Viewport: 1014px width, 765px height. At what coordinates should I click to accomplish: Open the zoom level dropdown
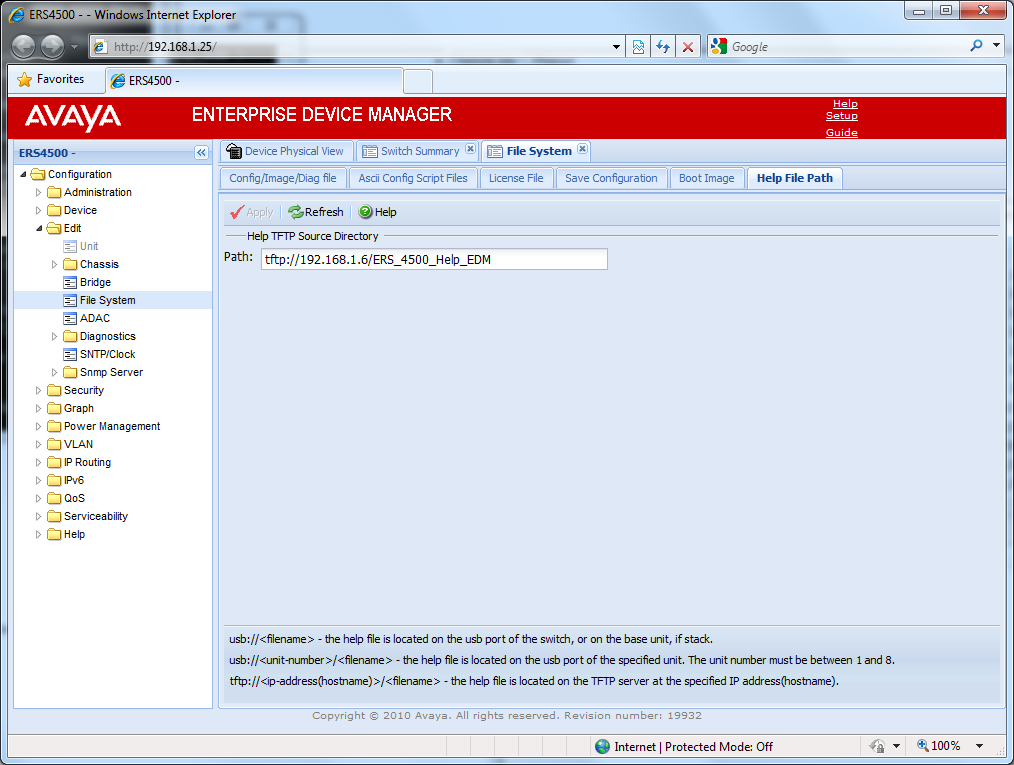(x=978, y=746)
